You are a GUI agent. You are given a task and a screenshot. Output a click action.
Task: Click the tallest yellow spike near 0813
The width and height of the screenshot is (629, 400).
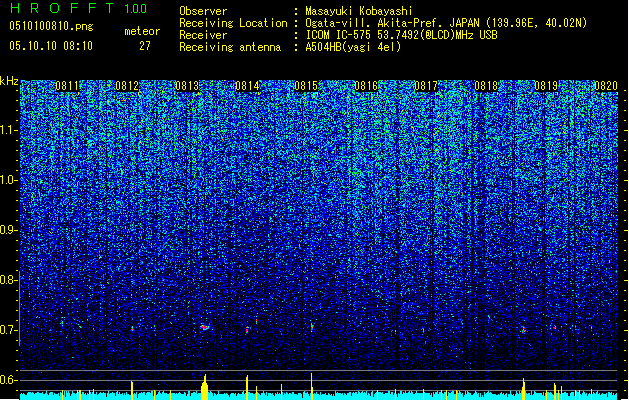point(205,387)
